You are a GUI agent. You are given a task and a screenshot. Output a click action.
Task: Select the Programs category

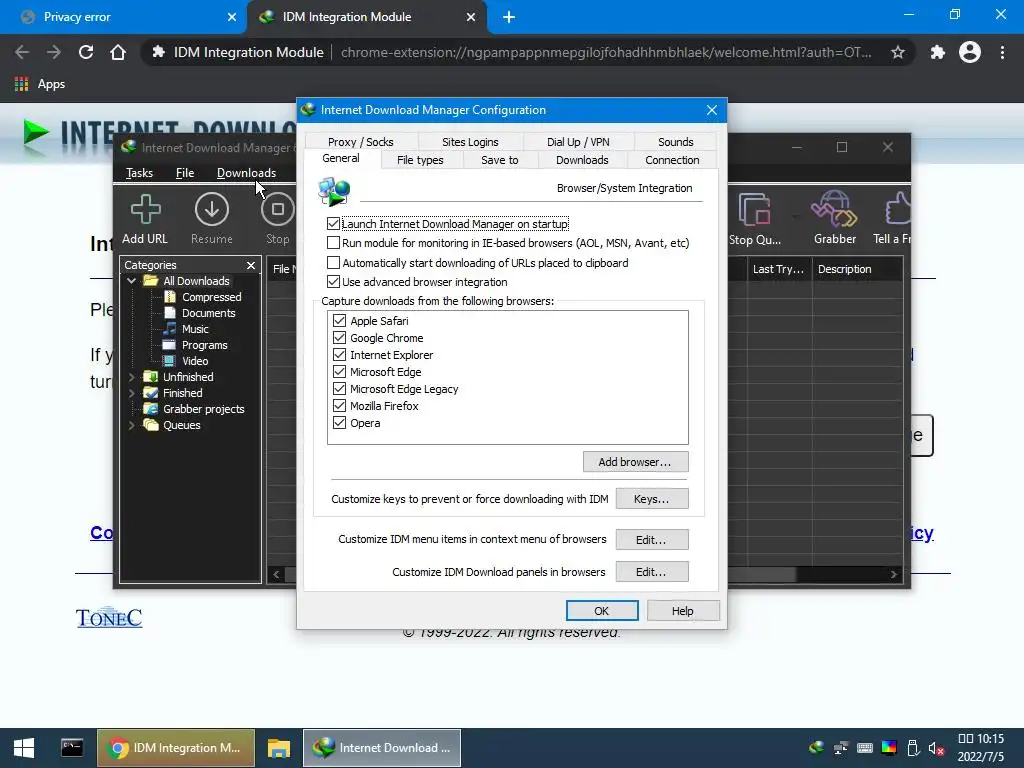coord(204,345)
